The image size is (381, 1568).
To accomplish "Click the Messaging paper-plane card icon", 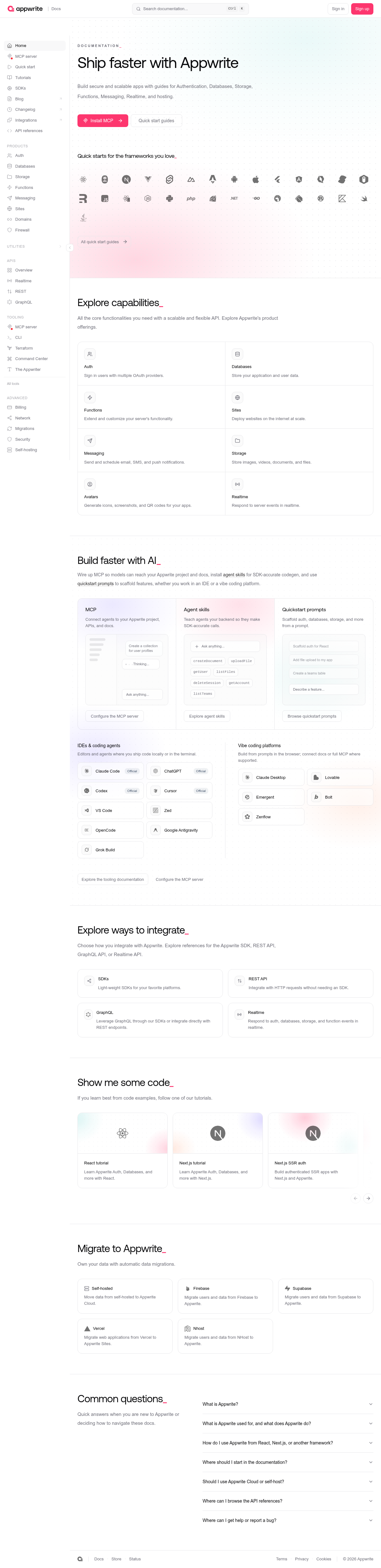I will 90,441.
